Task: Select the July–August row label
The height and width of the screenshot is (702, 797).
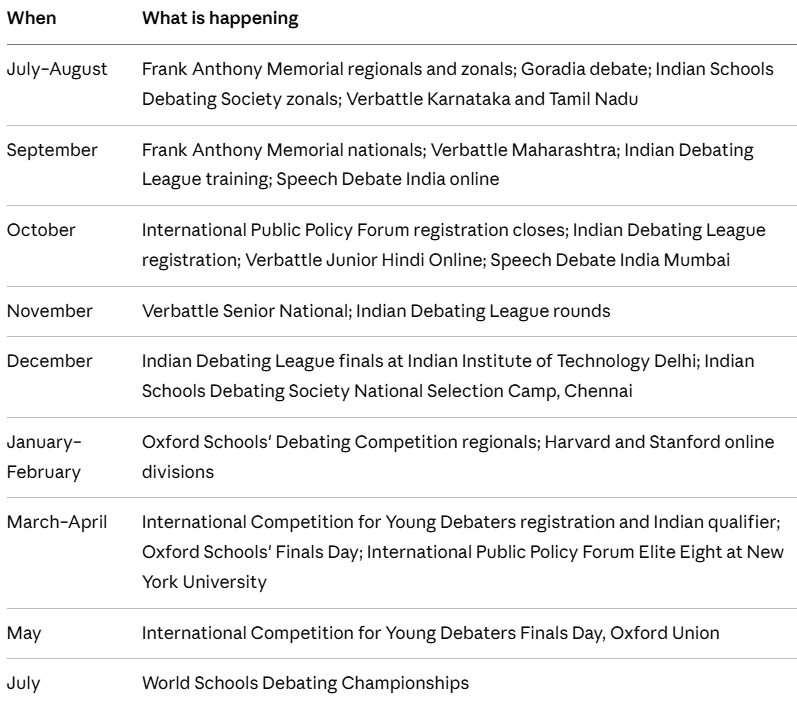Action: [57, 69]
